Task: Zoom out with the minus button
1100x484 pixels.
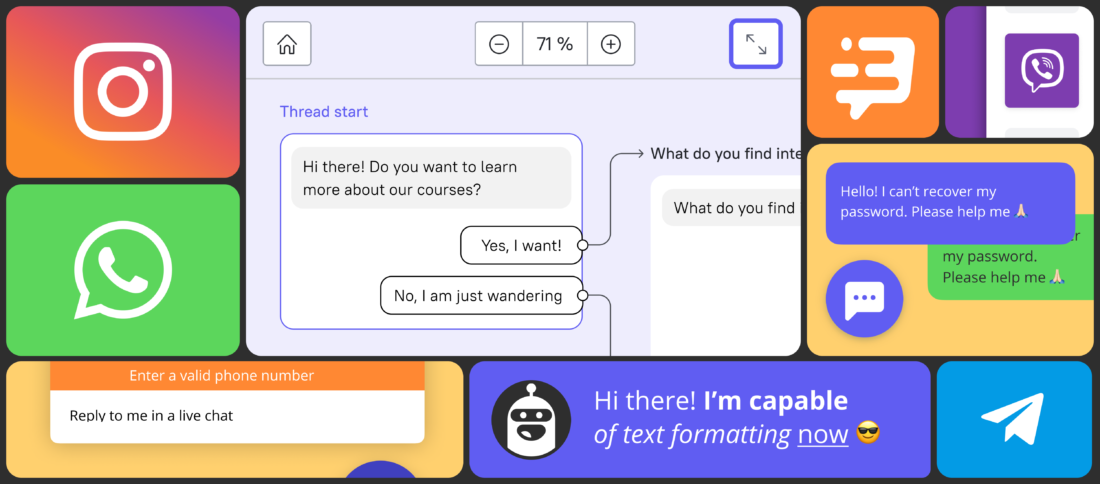Action: click(499, 43)
